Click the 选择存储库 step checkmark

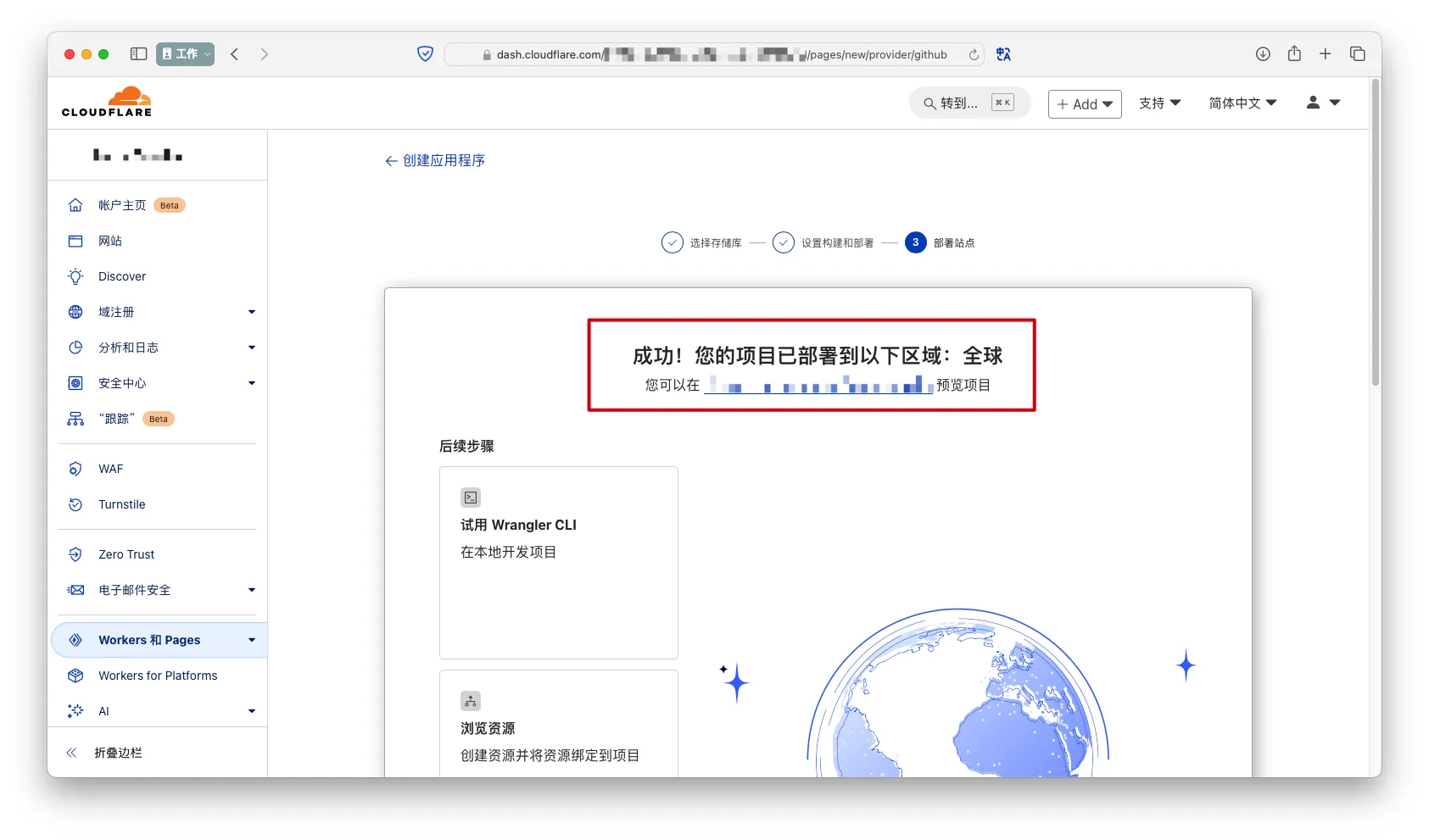[673, 242]
